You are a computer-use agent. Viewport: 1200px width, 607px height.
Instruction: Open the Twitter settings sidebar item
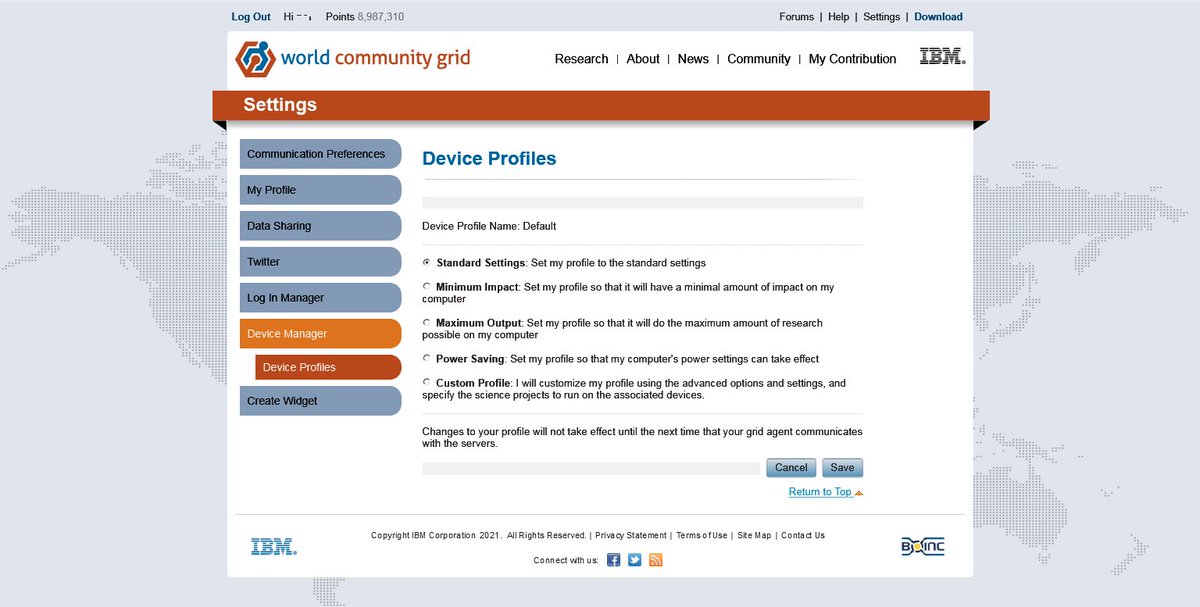pos(320,262)
